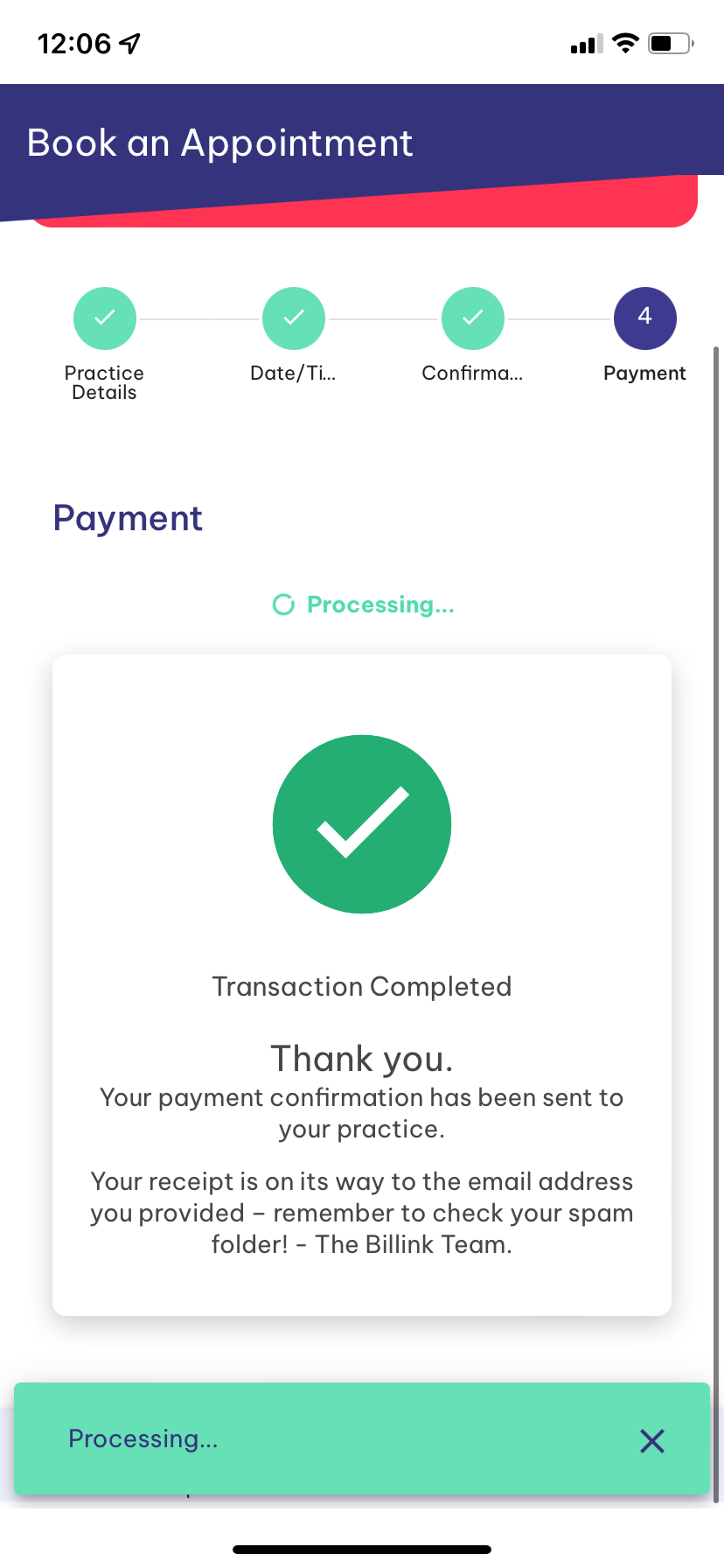Tap the spinning Processing loader icon
Screen dimensions: 724x1568
pos(283,605)
